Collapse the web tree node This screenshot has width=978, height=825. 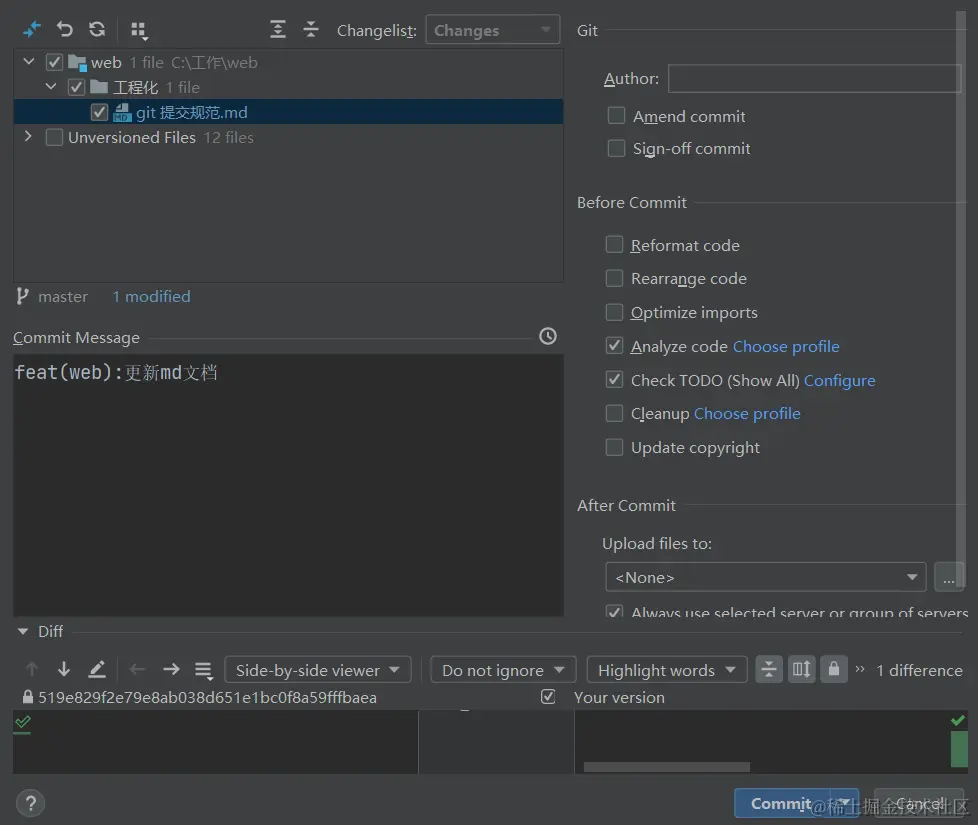tap(29, 61)
